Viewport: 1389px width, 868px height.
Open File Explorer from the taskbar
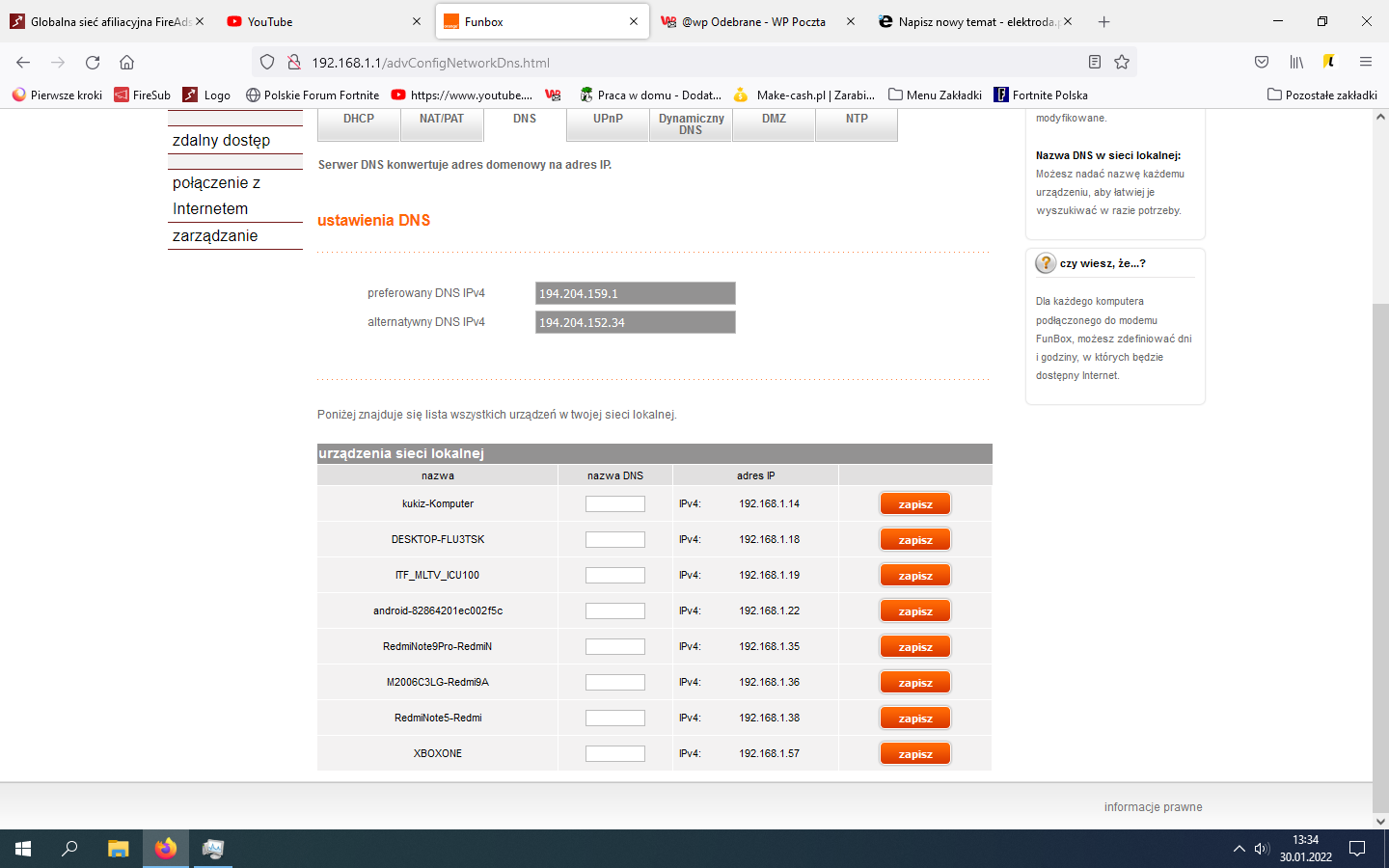(x=118, y=849)
